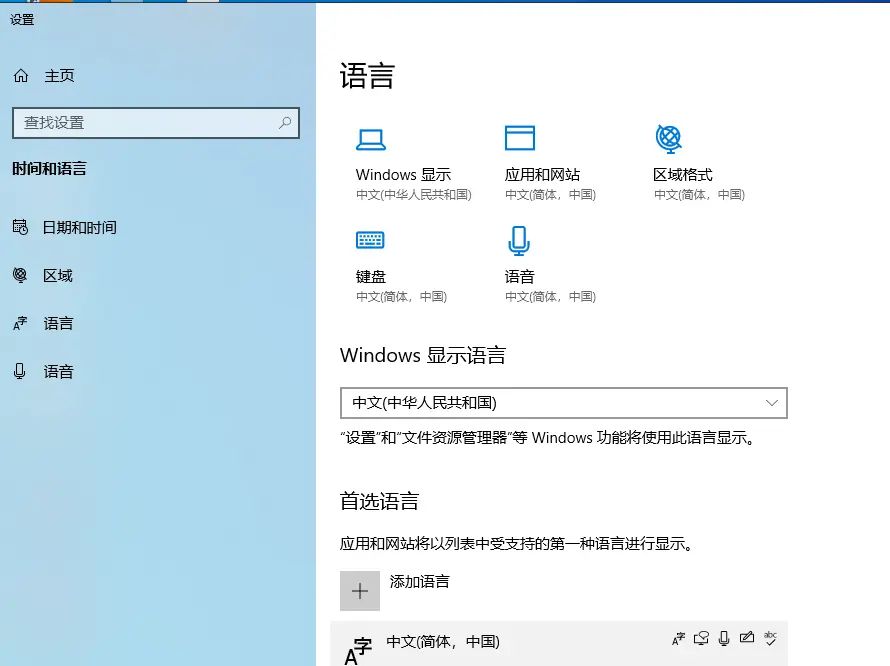Open the 应用和网站 tile label
890x666 pixels.
tap(542, 175)
